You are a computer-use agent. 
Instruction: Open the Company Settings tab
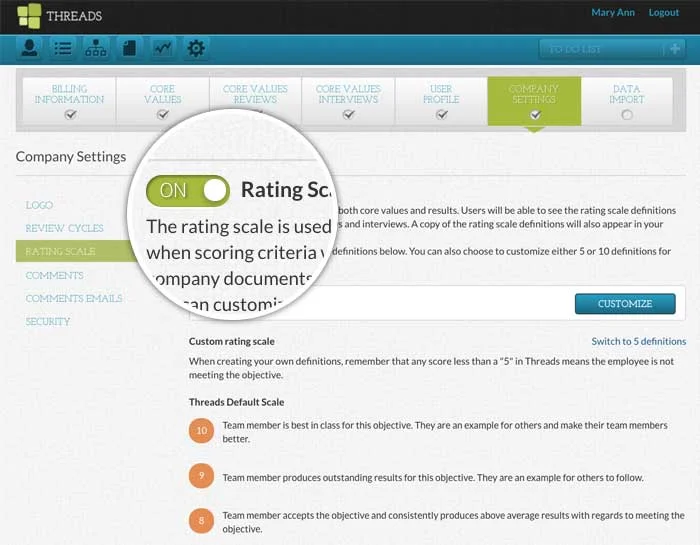(x=534, y=101)
